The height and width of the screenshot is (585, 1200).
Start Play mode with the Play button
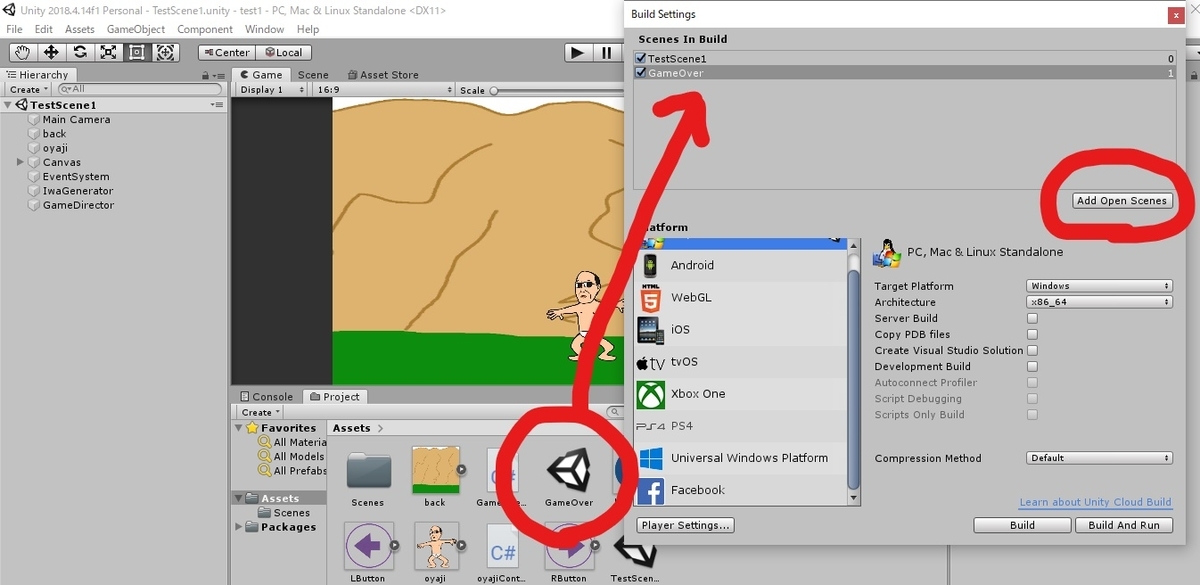(578, 52)
